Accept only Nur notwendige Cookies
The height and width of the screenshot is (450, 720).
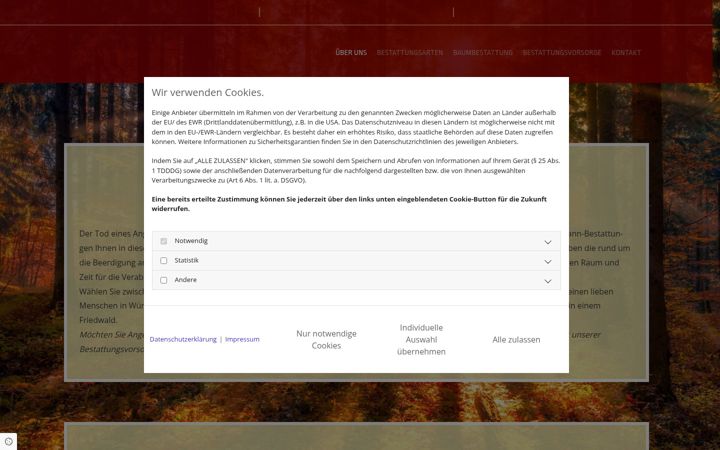click(326, 339)
